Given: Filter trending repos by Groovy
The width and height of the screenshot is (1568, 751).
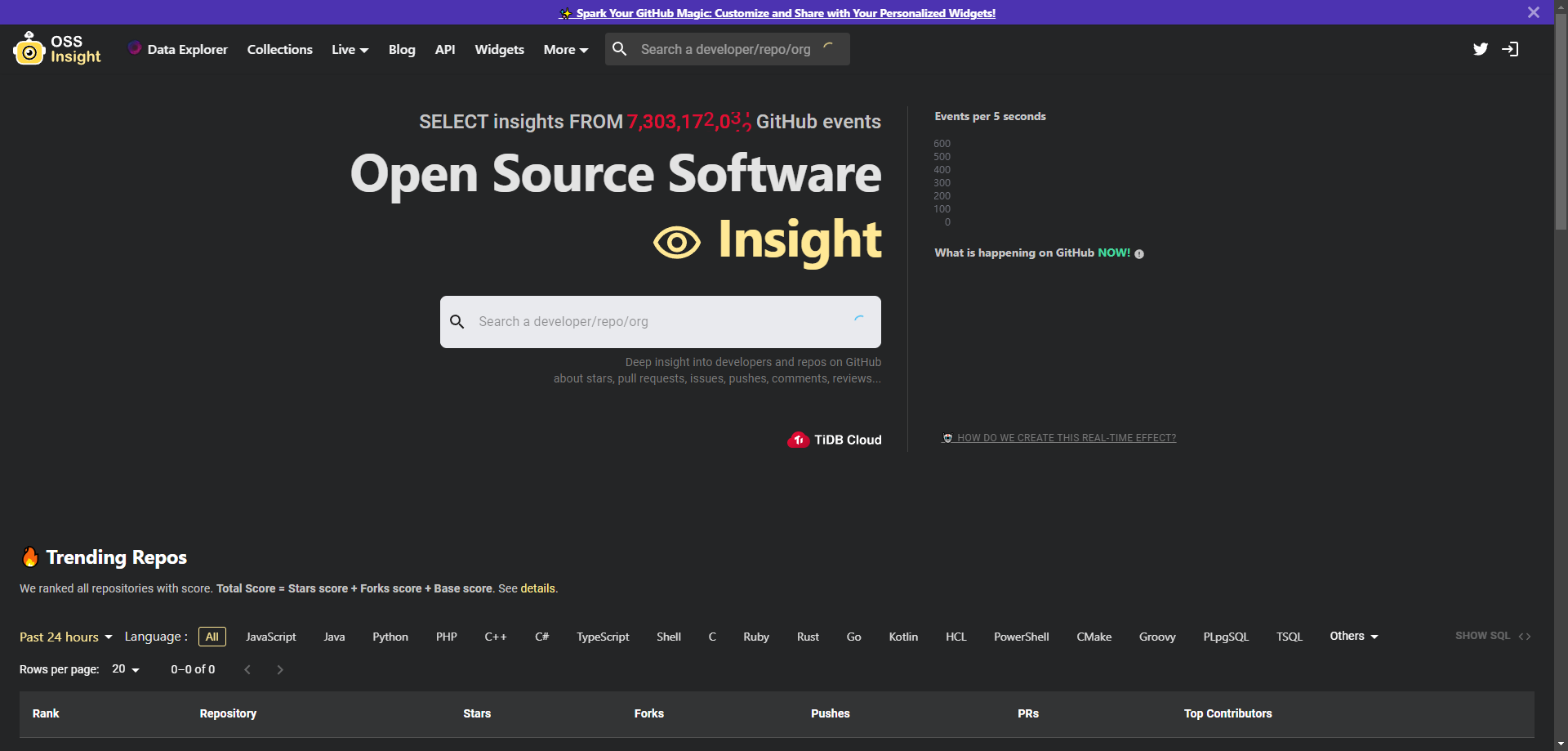Looking at the screenshot, I should coord(1158,637).
